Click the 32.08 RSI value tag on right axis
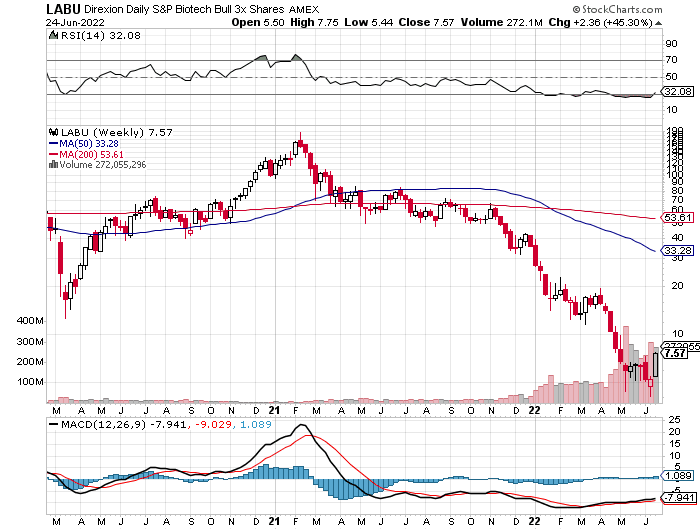 pyautogui.click(x=678, y=92)
